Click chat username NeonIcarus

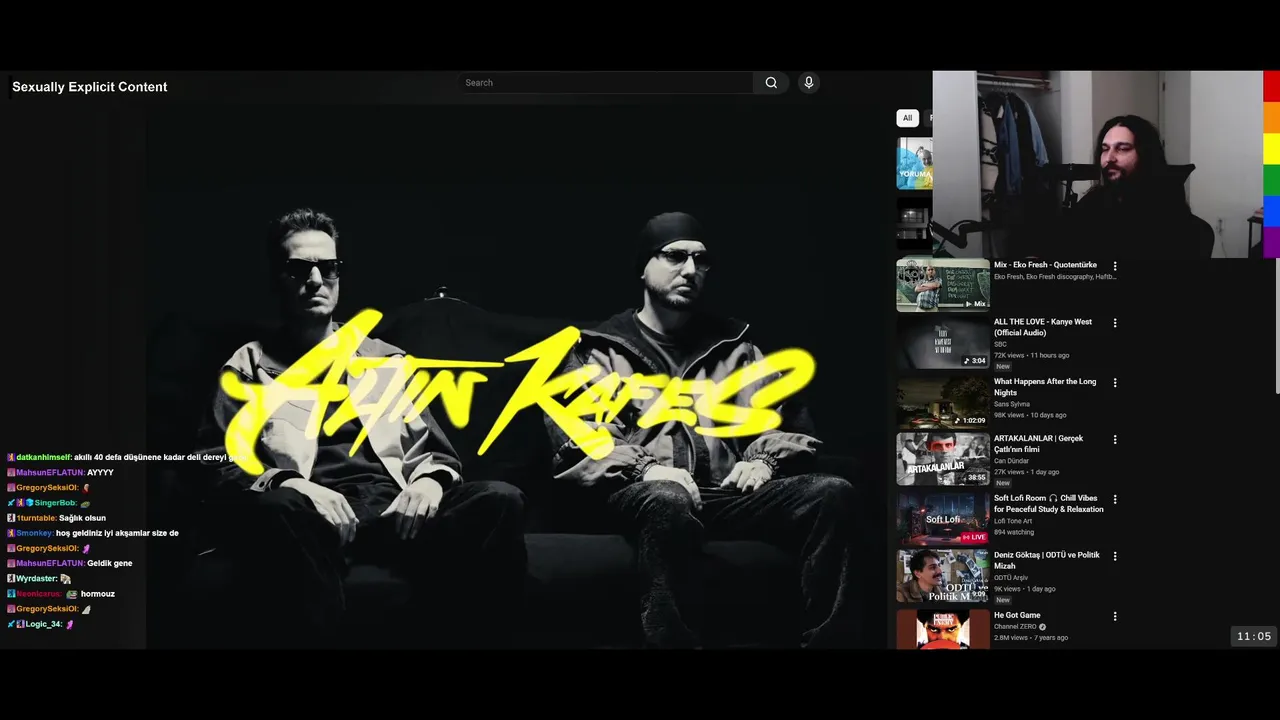tap(37, 594)
